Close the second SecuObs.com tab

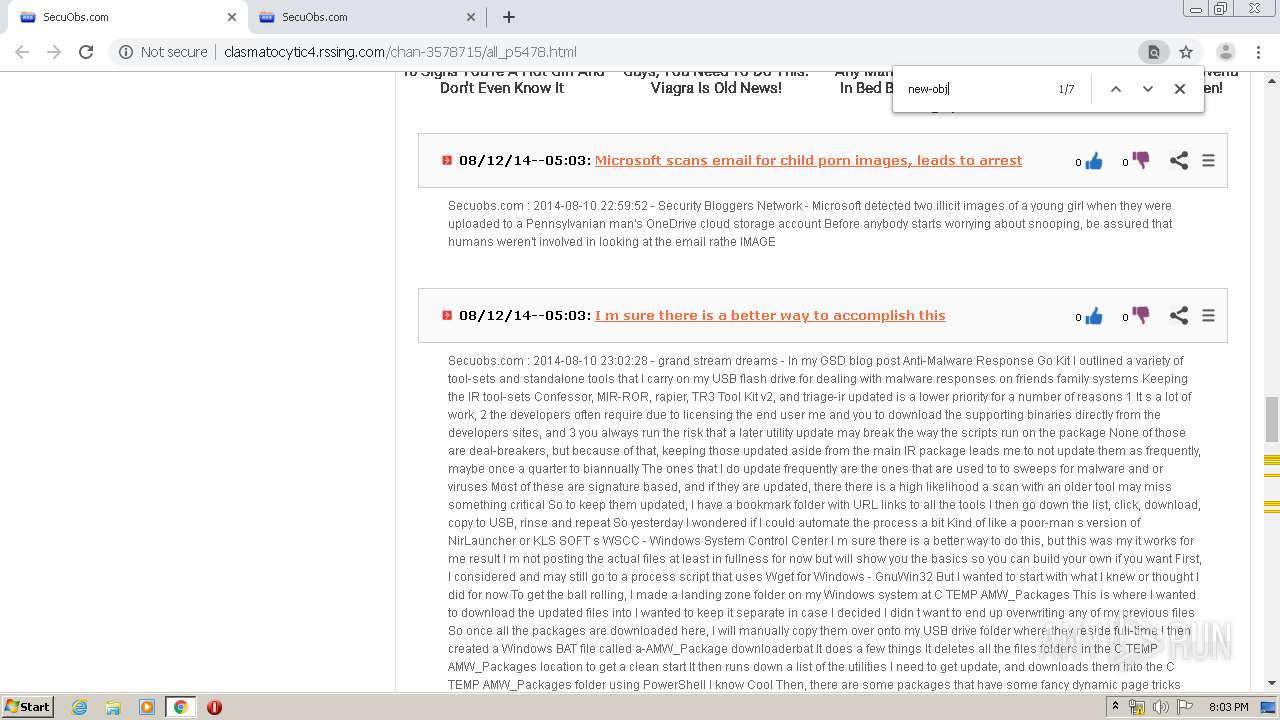click(471, 17)
